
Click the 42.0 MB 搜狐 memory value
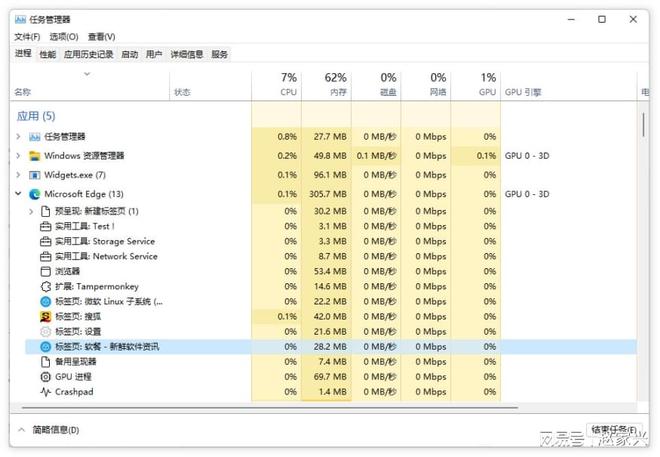coord(330,316)
